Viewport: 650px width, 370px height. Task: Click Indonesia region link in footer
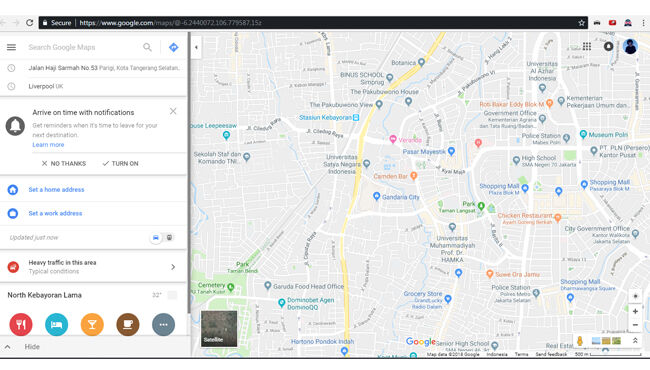point(497,354)
